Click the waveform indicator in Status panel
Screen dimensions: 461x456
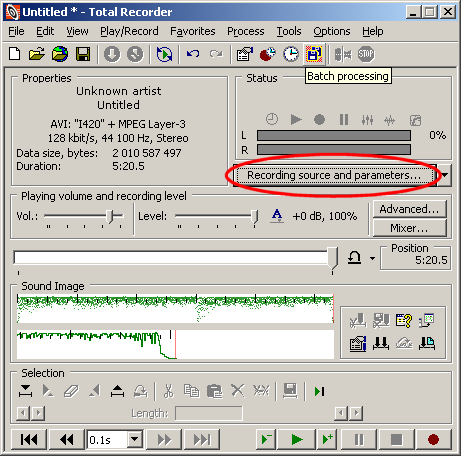coord(389,120)
